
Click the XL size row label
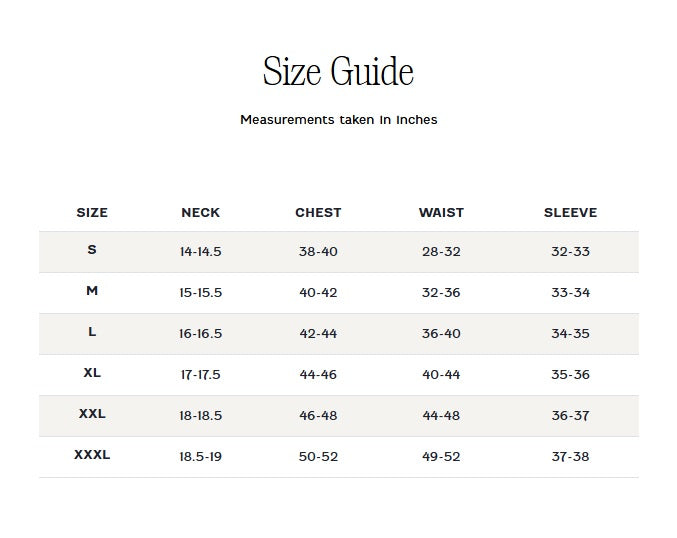click(92, 373)
